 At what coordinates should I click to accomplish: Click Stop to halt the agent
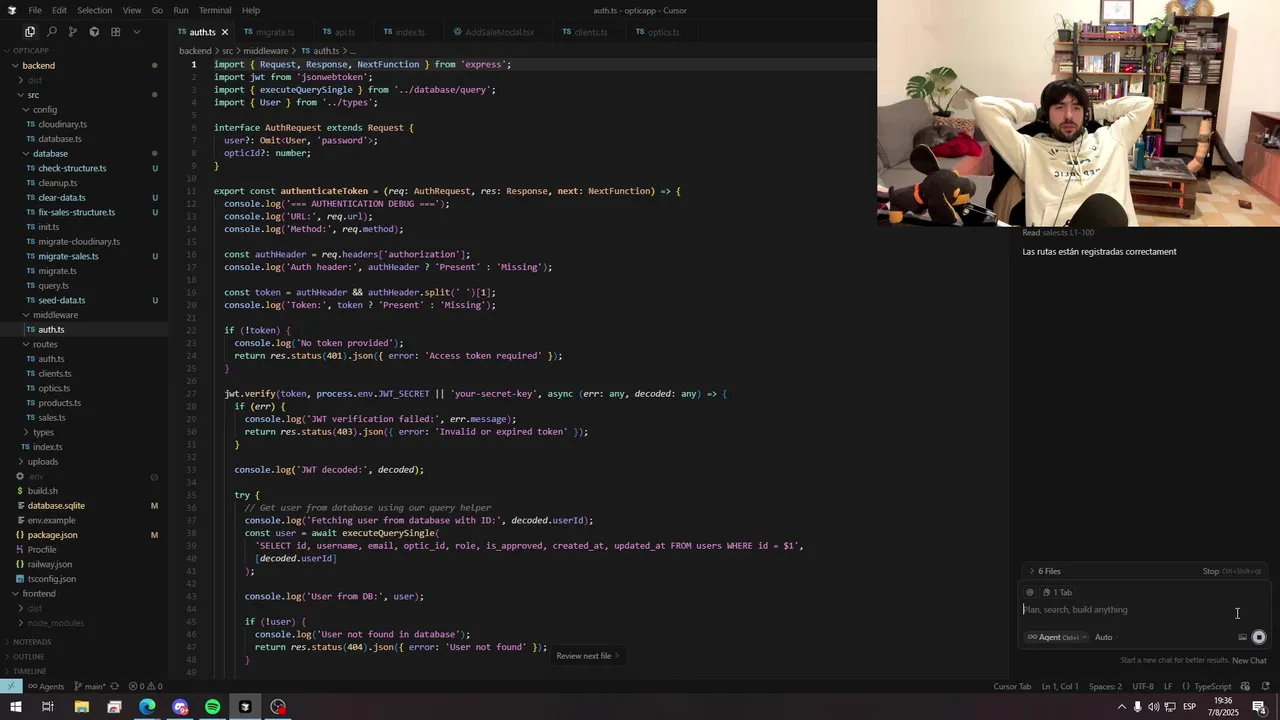pyautogui.click(x=1210, y=571)
